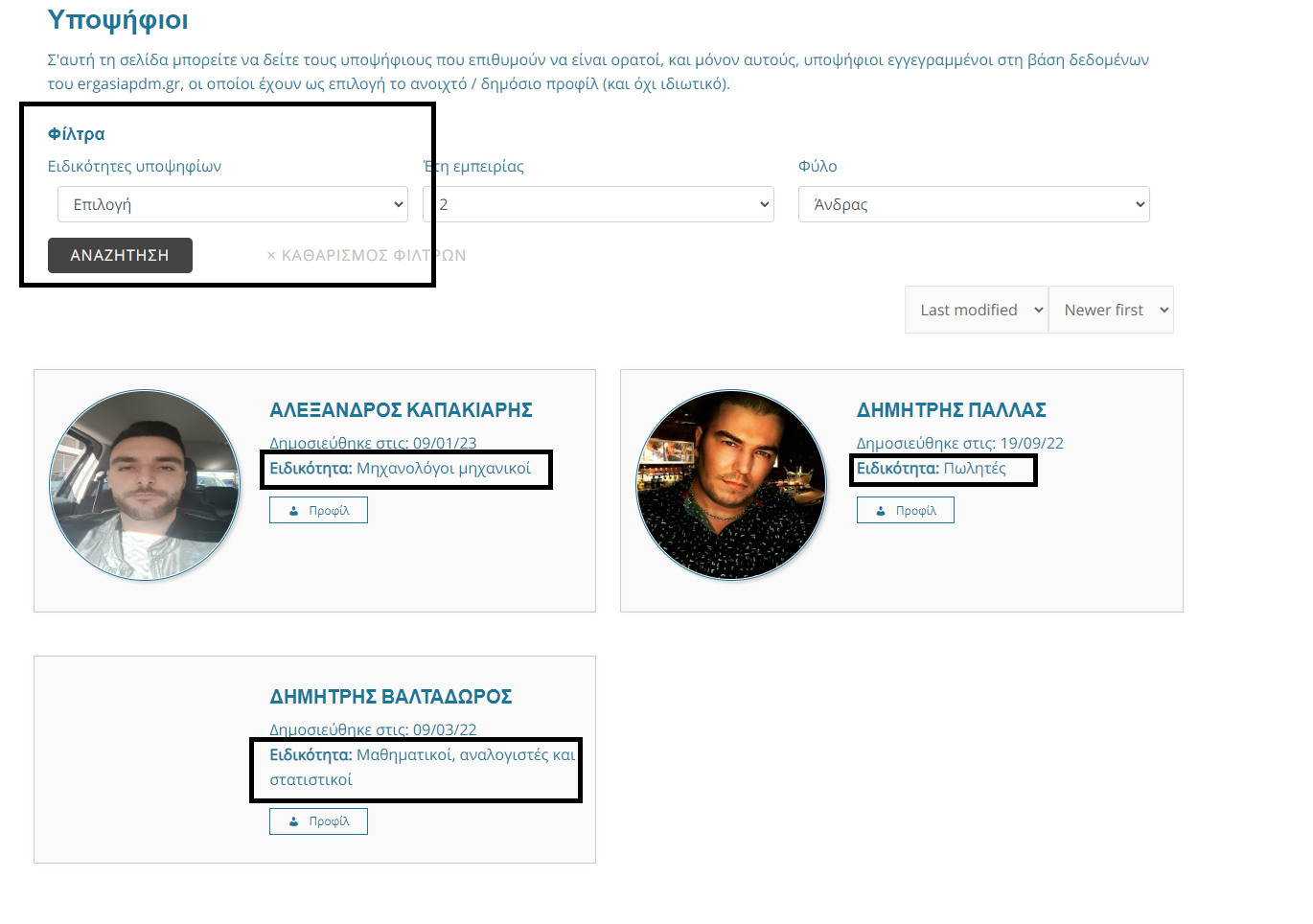Click the Φύλο field label
This screenshot has height=924, width=1313.
click(818, 167)
